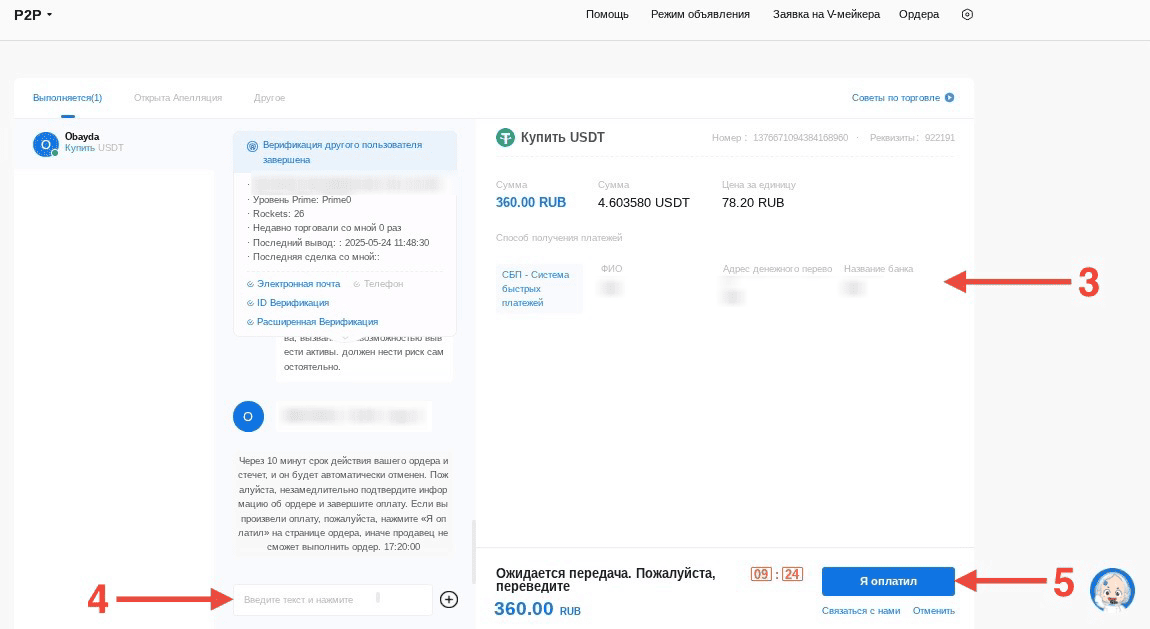
Task: Click the play icon beside Советы по торговле
Action: [x=949, y=98]
